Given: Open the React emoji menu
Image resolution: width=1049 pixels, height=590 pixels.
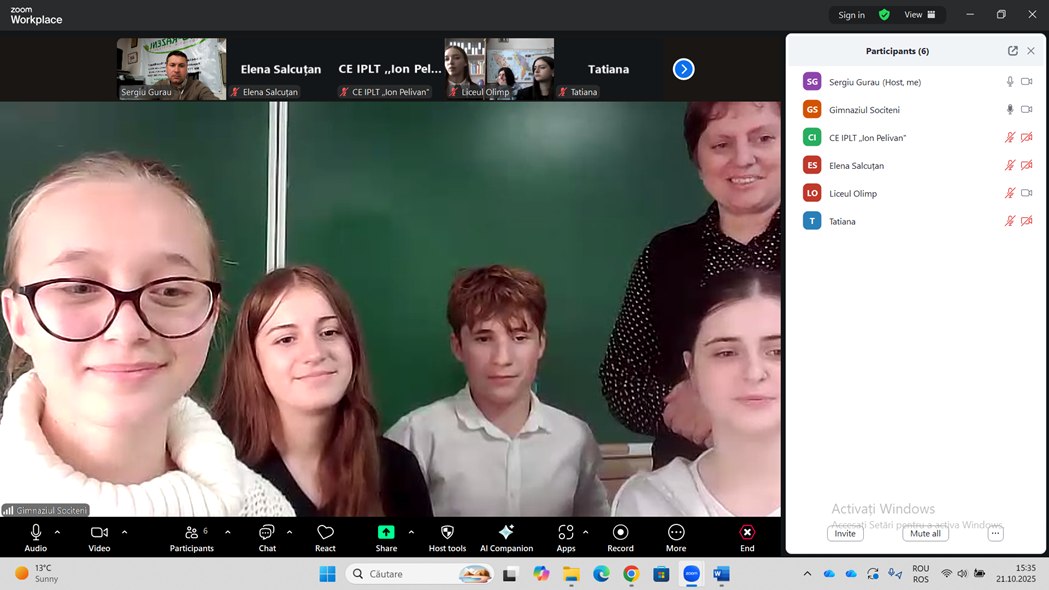Looking at the screenshot, I should coord(325,537).
